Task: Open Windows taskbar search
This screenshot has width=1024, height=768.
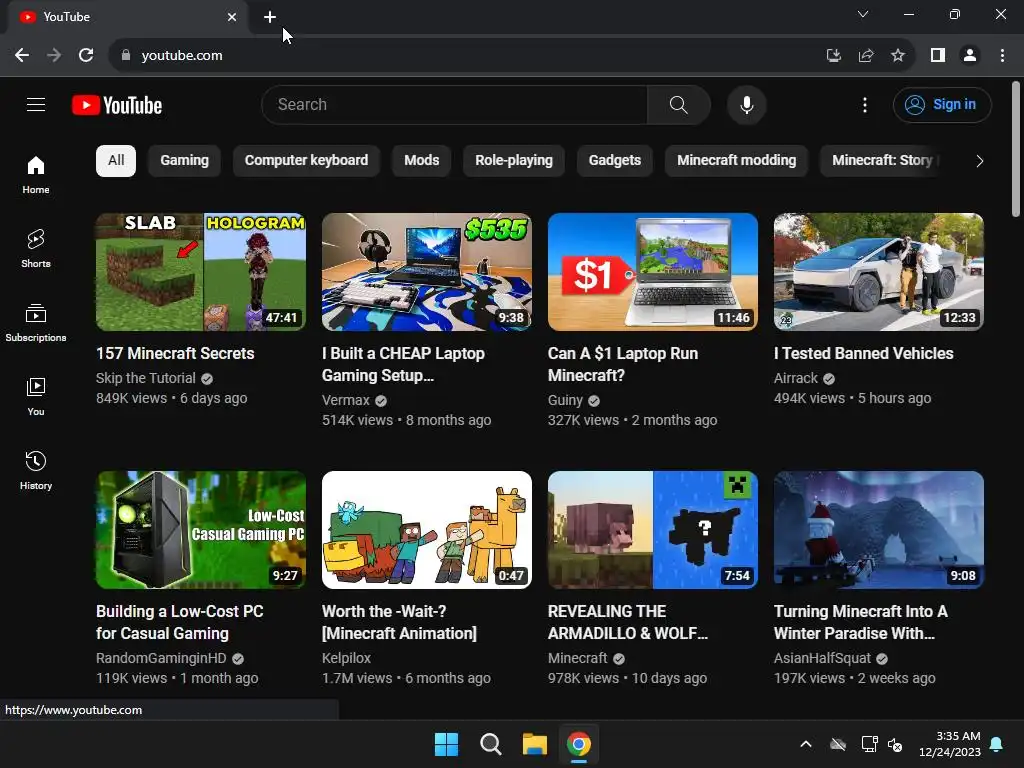Action: pyautogui.click(x=490, y=744)
